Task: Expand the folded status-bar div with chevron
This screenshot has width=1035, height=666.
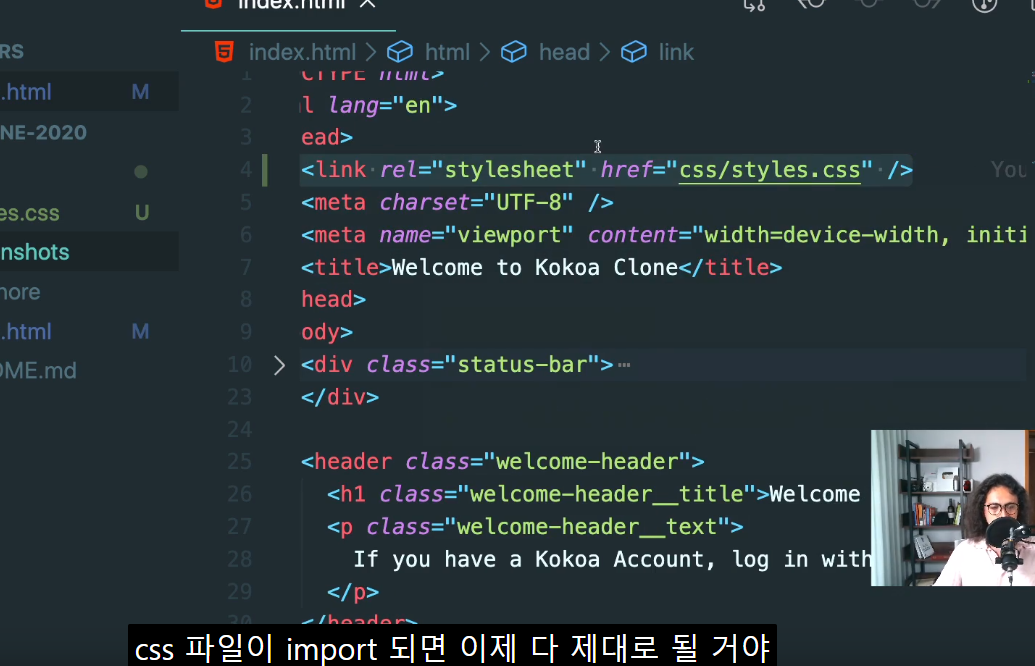Action: (x=279, y=365)
